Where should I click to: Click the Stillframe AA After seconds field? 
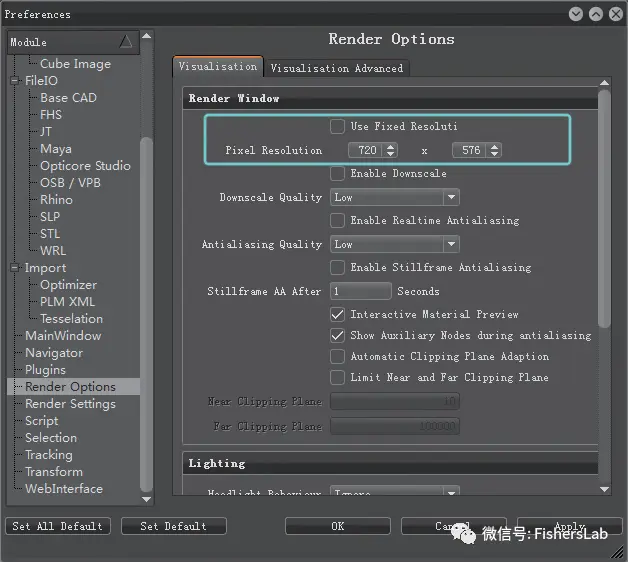tap(360, 291)
